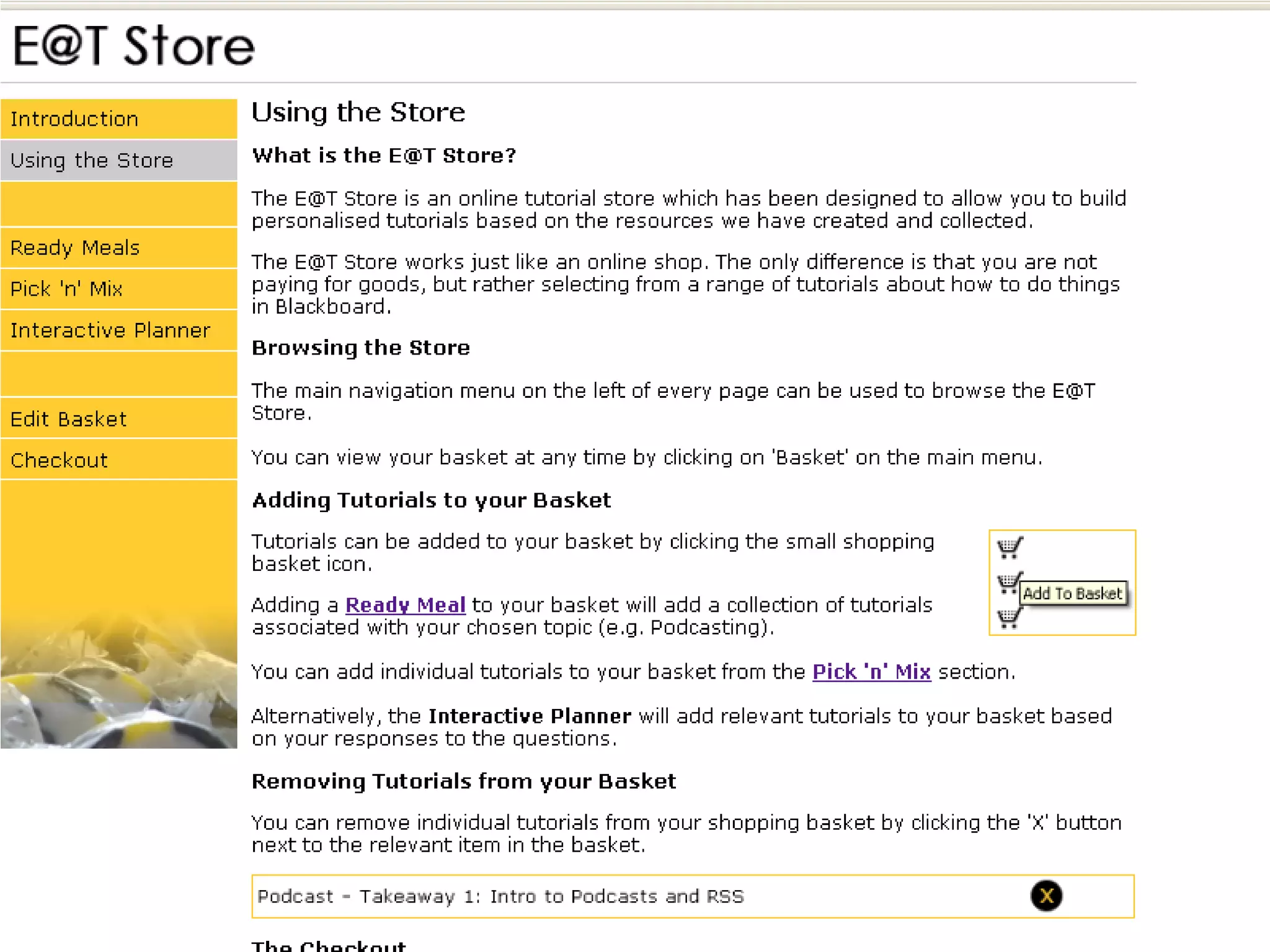1270x952 pixels.
Task: Follow the Ready Meal hyperlink
Action: [405, 605]
